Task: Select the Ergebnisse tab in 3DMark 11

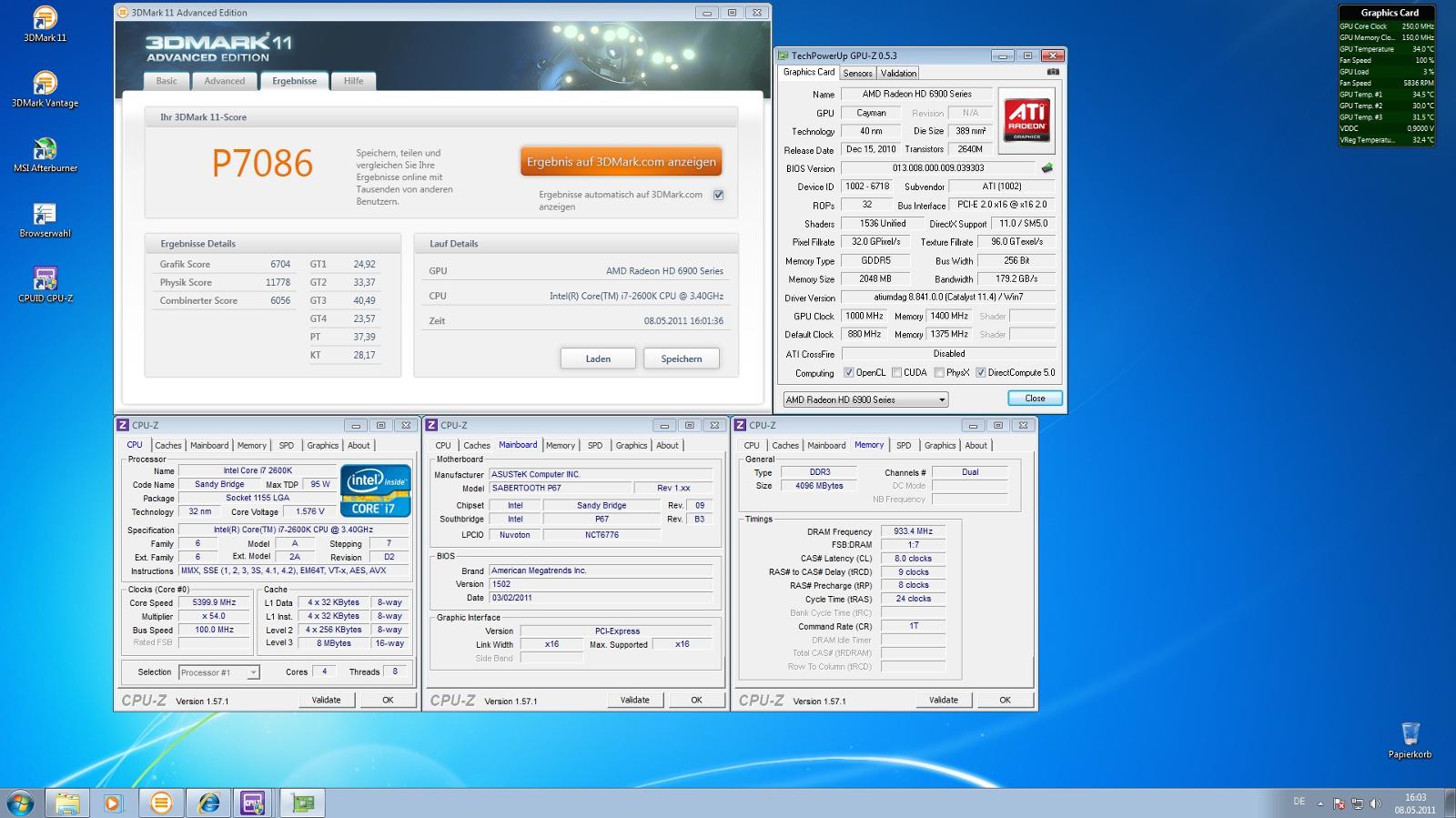Action: pyautogui.click(x=294, y=81)
